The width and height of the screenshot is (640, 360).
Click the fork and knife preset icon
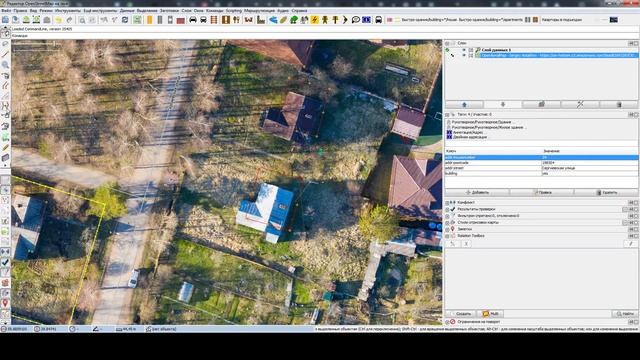pos(236,20)
